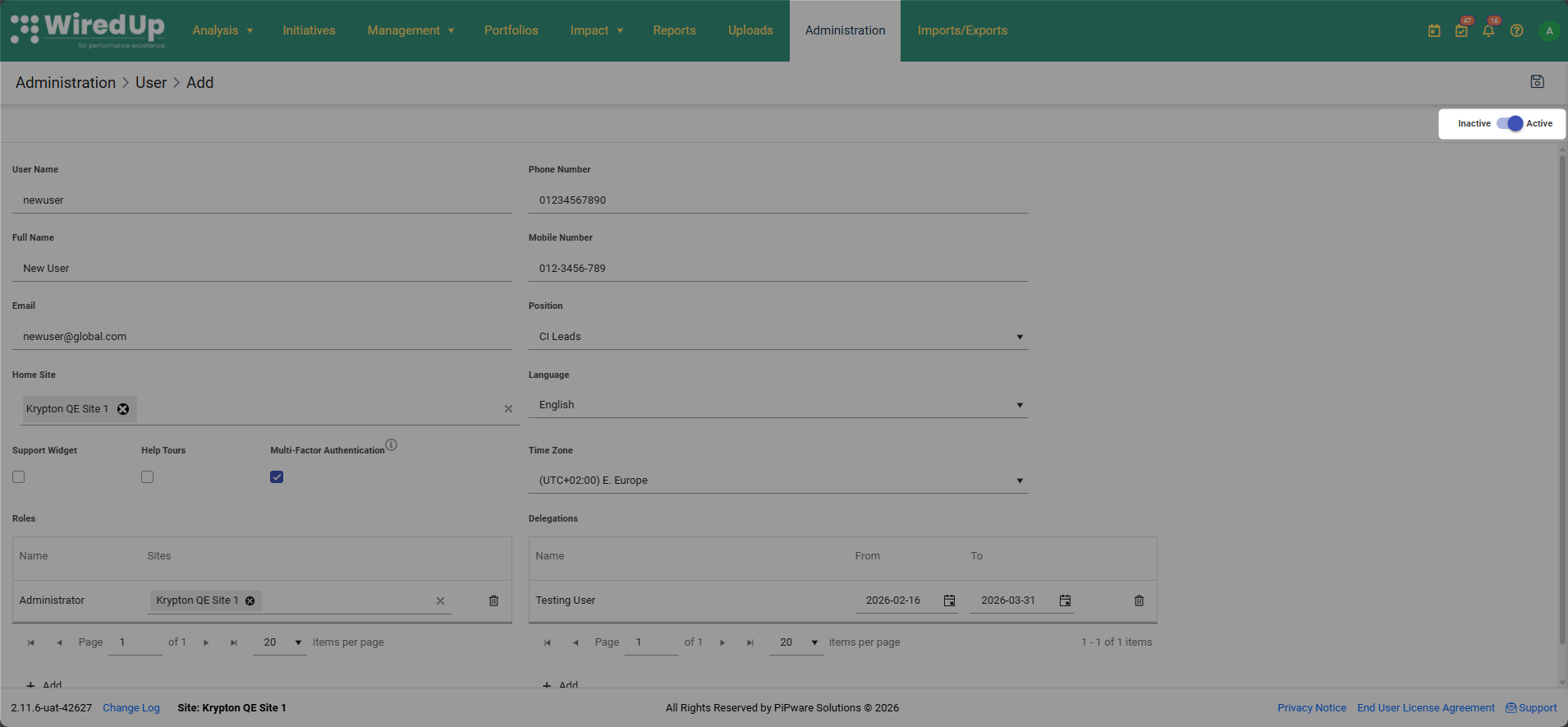Go to last page in Roles pager
The image size is (1568, 727).
234,642
